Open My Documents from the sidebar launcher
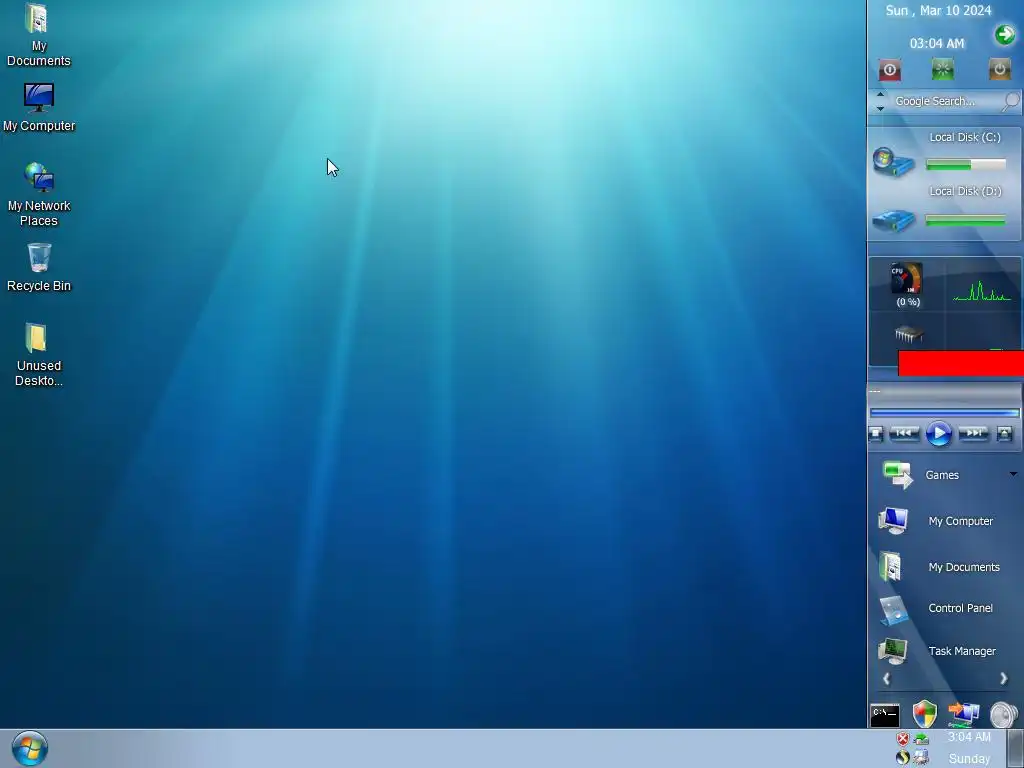Screen dimensions: 1024x768 (940, 567)
